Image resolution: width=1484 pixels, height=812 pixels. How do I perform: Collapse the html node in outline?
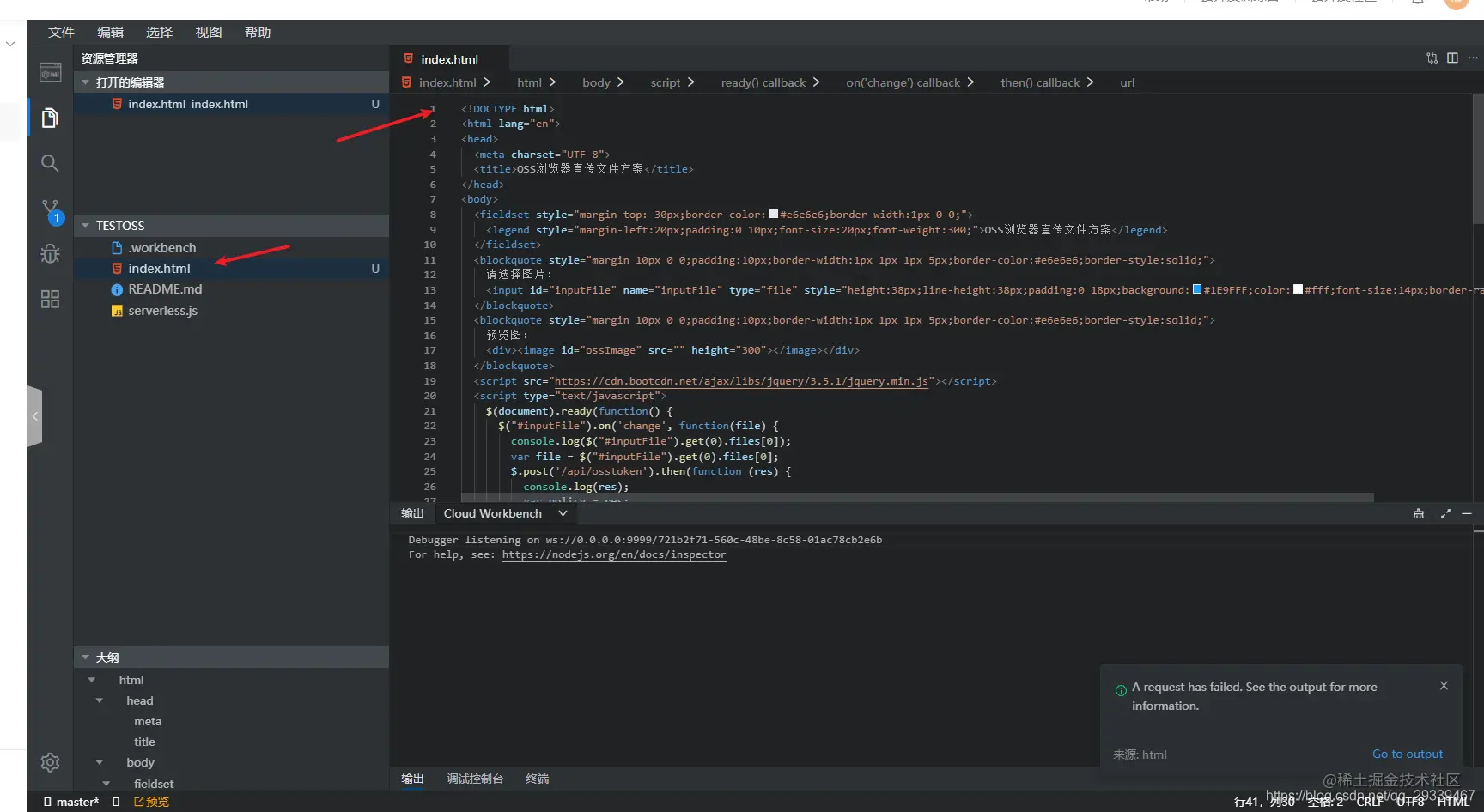(92, 680)
